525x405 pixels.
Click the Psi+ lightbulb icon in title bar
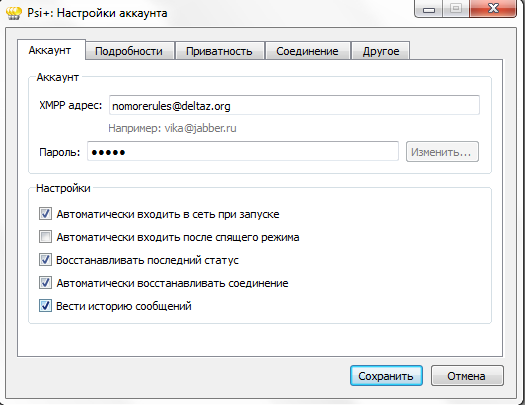click(x=14, y=13)
